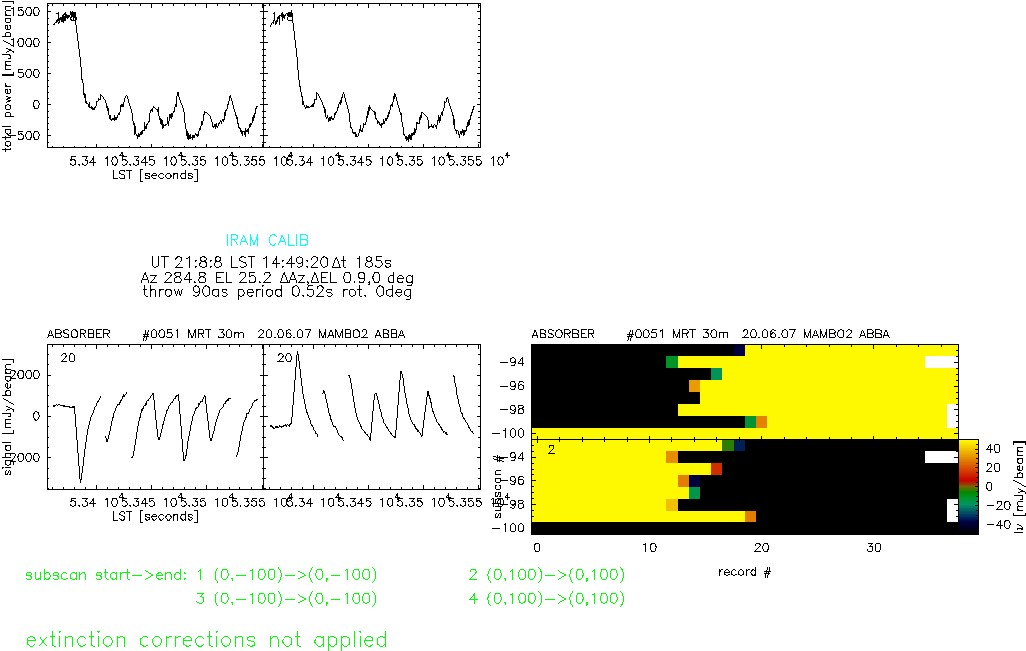The height and width of the screenshot is (651, 1026).
Task: Click the extinction corrections not applied message
Action: (x=206, y=639)
